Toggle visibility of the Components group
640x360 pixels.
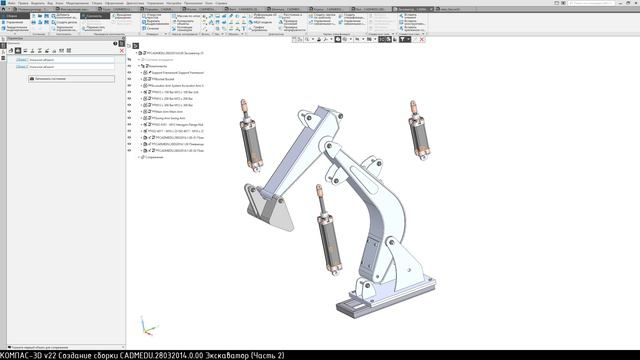pos(129,66)
